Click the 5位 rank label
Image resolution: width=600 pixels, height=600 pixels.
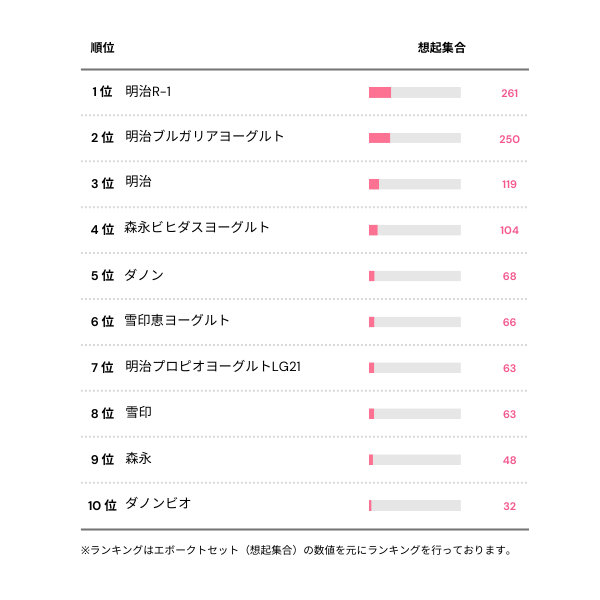click(x=102, y=276)
